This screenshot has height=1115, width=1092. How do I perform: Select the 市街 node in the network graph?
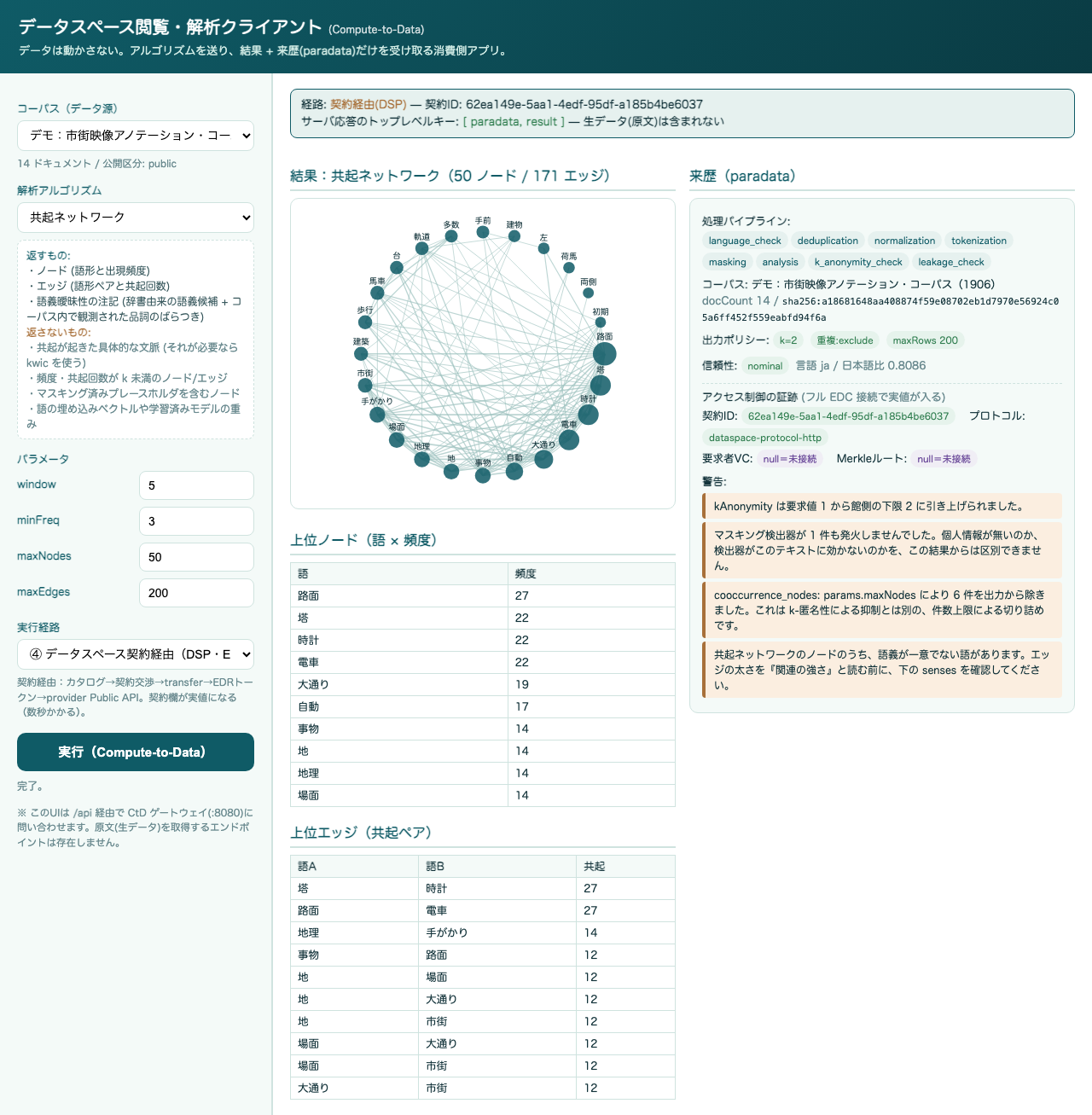click(x=365, y=386)
